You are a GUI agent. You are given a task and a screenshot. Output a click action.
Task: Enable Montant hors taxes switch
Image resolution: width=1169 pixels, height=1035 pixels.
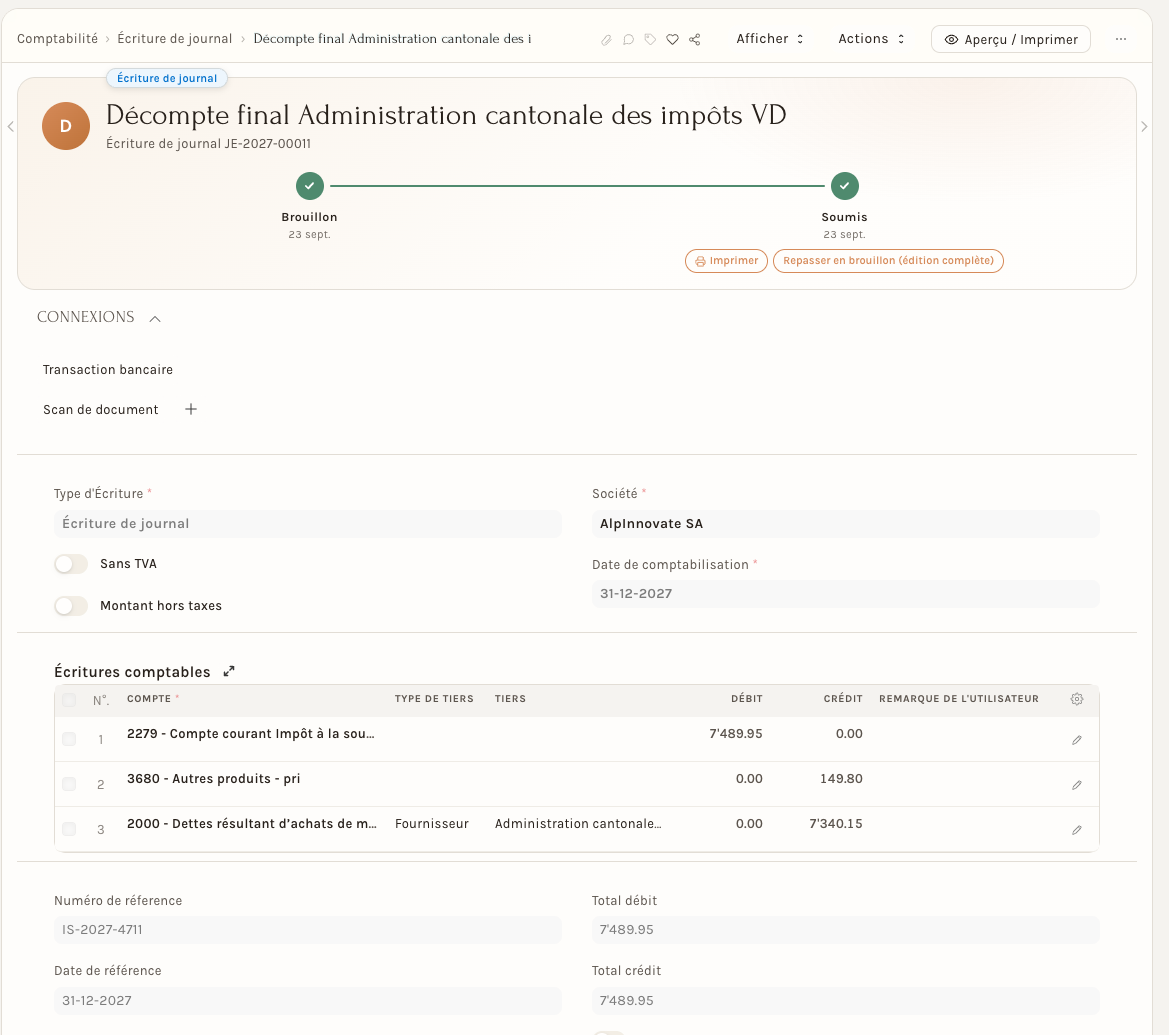point(71,605)
